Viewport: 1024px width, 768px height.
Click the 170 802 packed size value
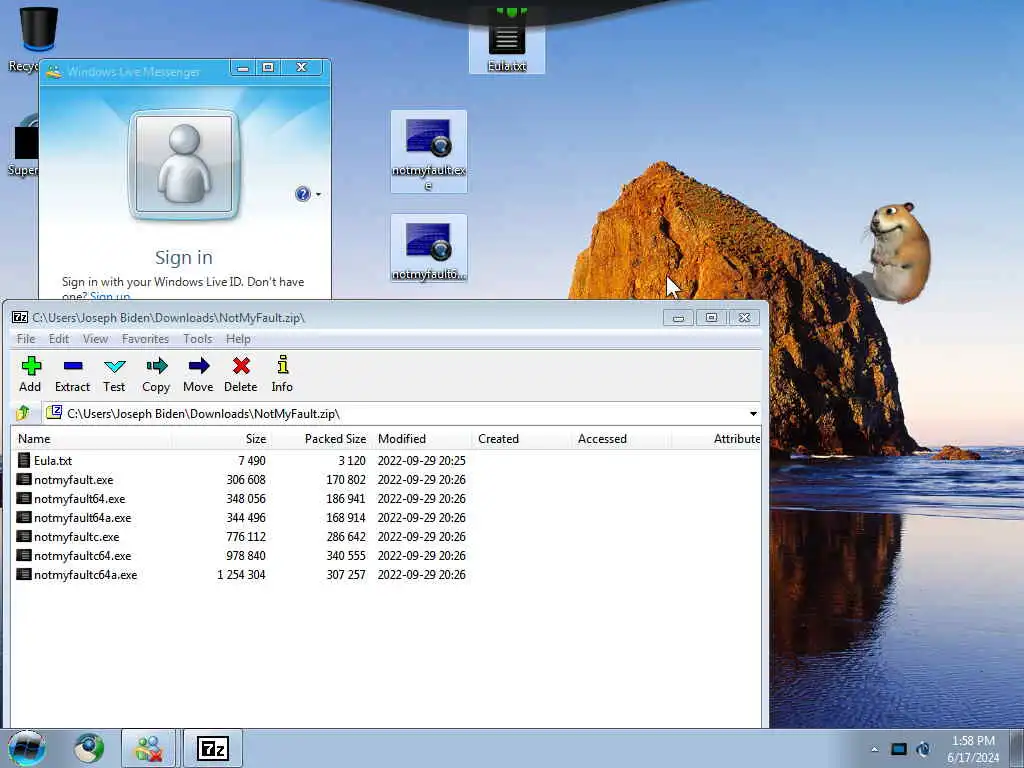[346, 480]
